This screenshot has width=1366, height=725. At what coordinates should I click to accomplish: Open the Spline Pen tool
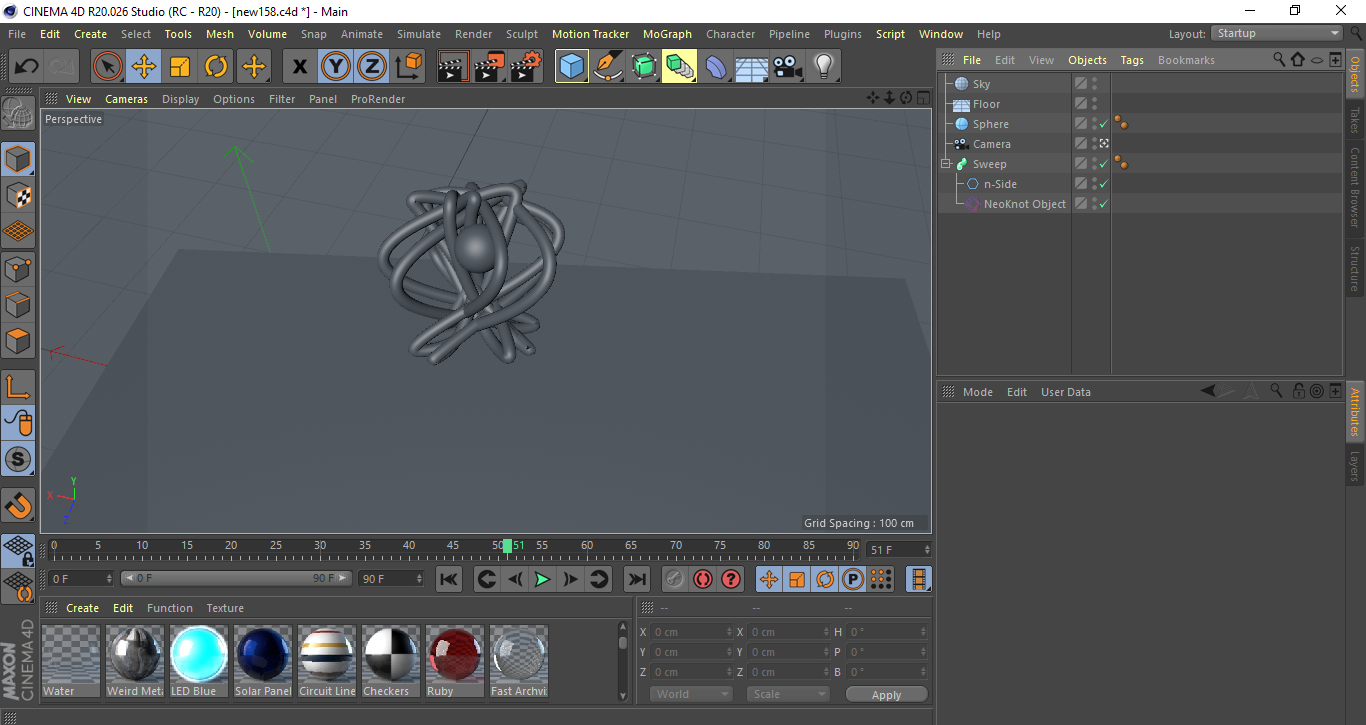coord(608,67)
